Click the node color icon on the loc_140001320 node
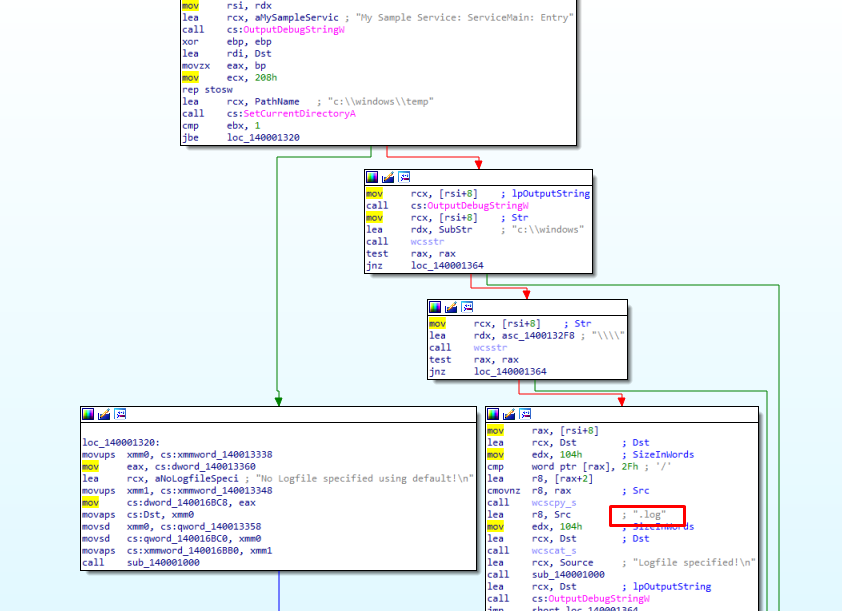Viewport: 842px width, 611px height. [x=89, y=413]
